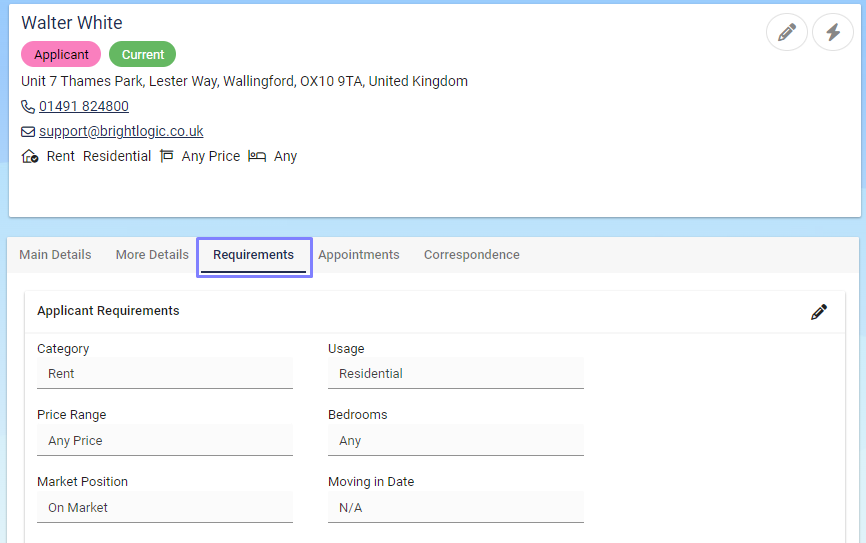
Task: Click the Category field showing Rent
Action: tap(165, 373)
